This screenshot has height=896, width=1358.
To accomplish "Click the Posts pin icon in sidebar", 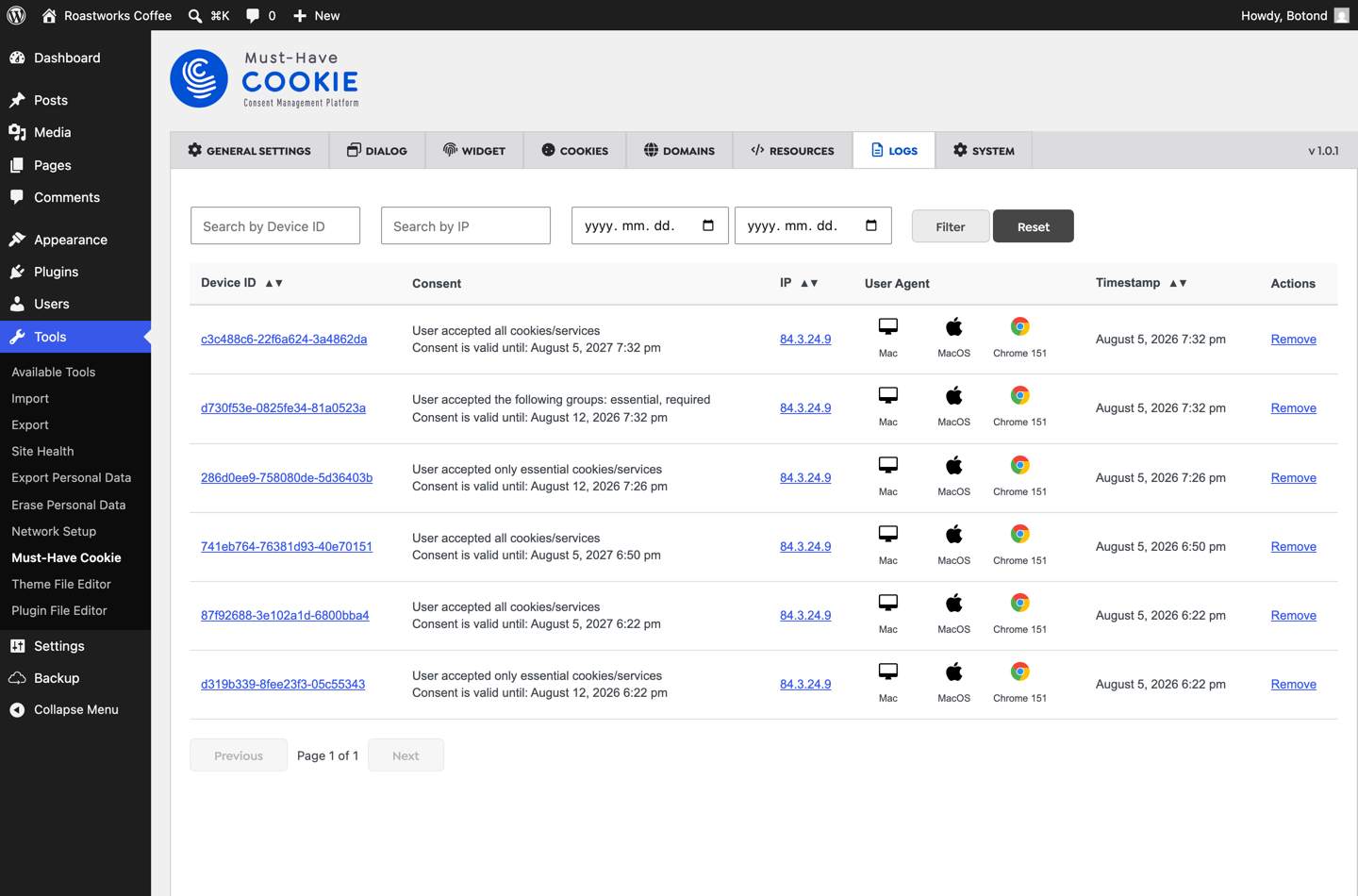I will click(17, 100).
